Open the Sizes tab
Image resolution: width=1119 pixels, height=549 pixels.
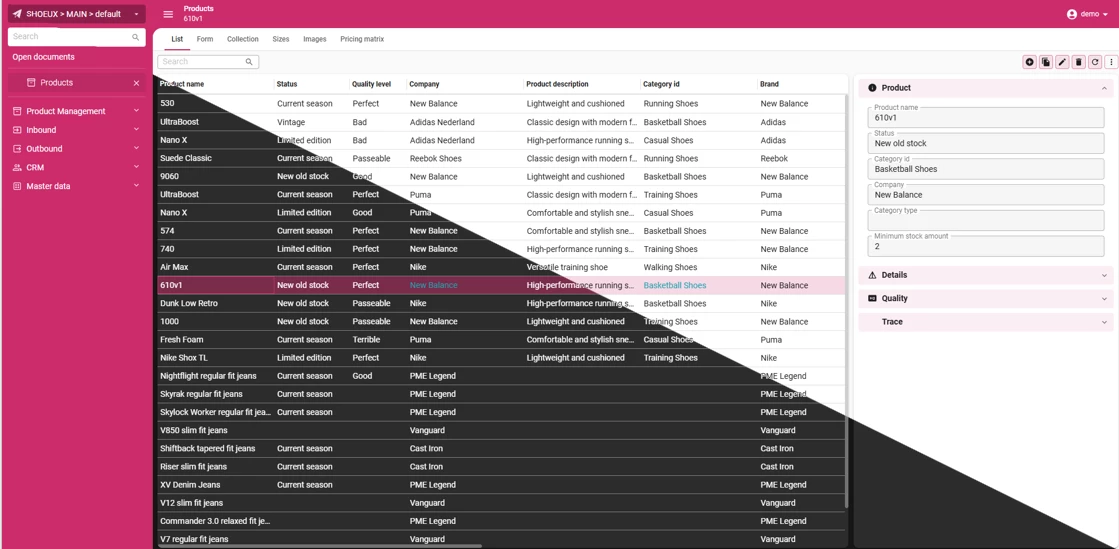pos(280,39)
